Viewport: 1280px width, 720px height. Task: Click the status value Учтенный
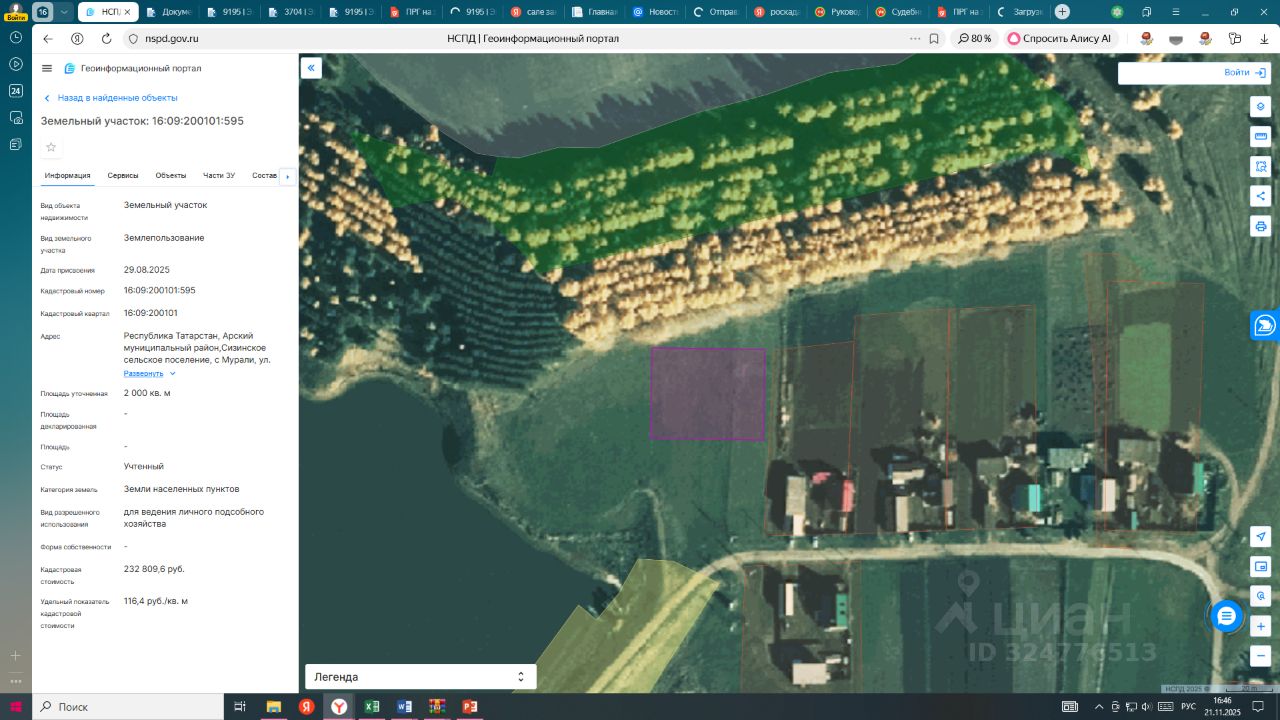(x=144, y=466)
